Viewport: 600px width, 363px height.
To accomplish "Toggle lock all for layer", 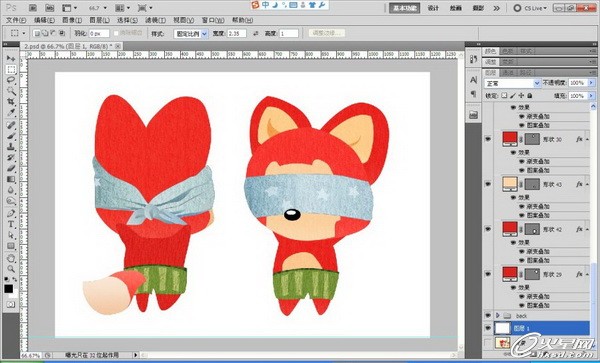I will click(530, 95).
